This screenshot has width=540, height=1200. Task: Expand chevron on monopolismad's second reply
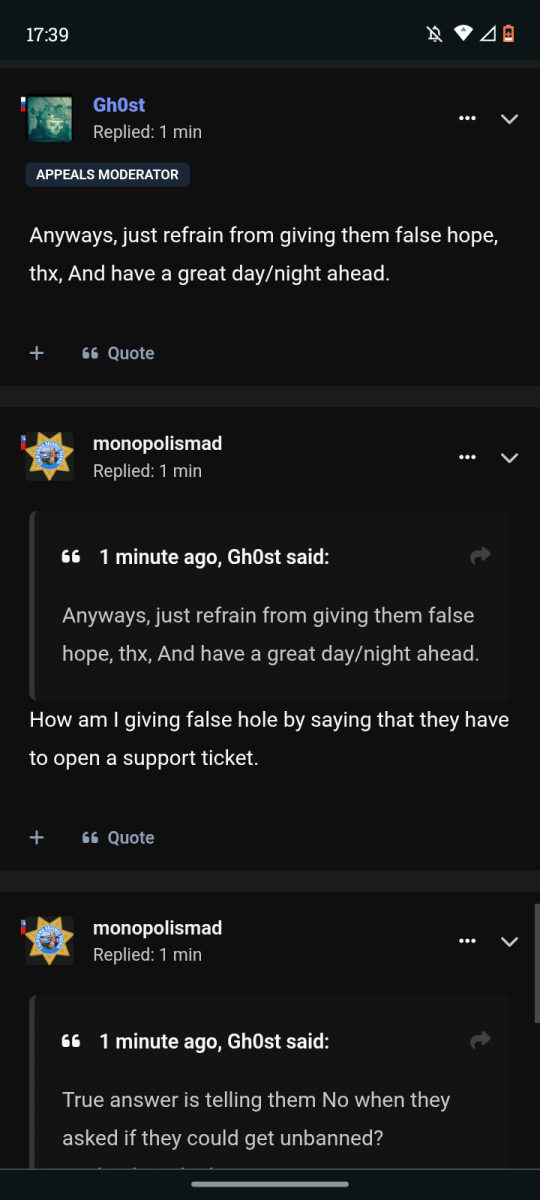coord(509,942)
